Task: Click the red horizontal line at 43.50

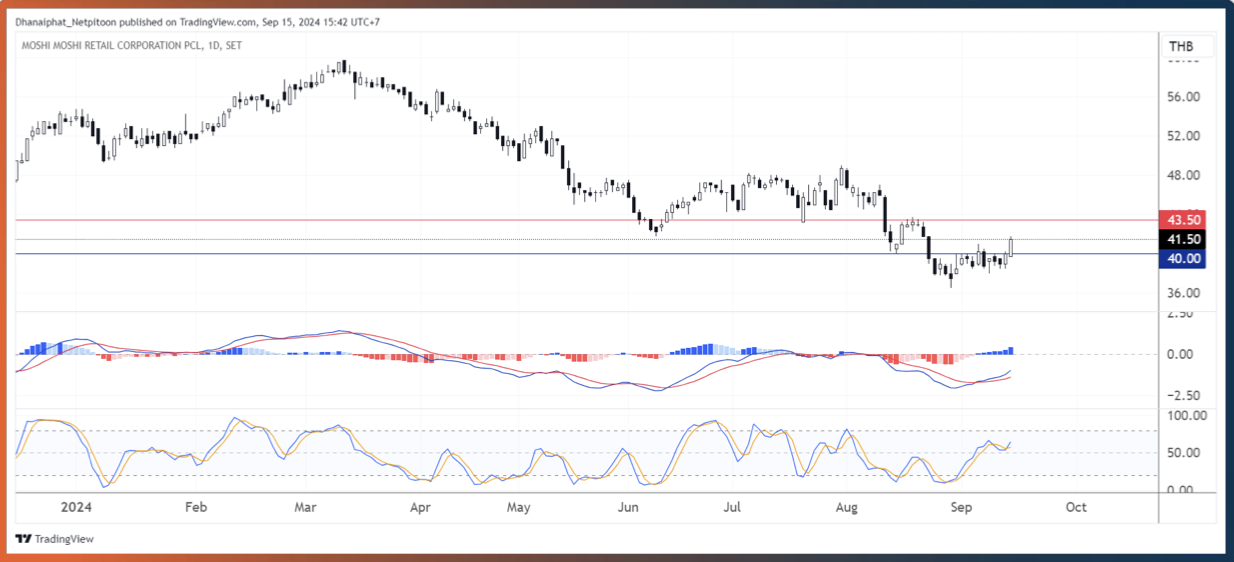Action: click(x=588, y=220)
